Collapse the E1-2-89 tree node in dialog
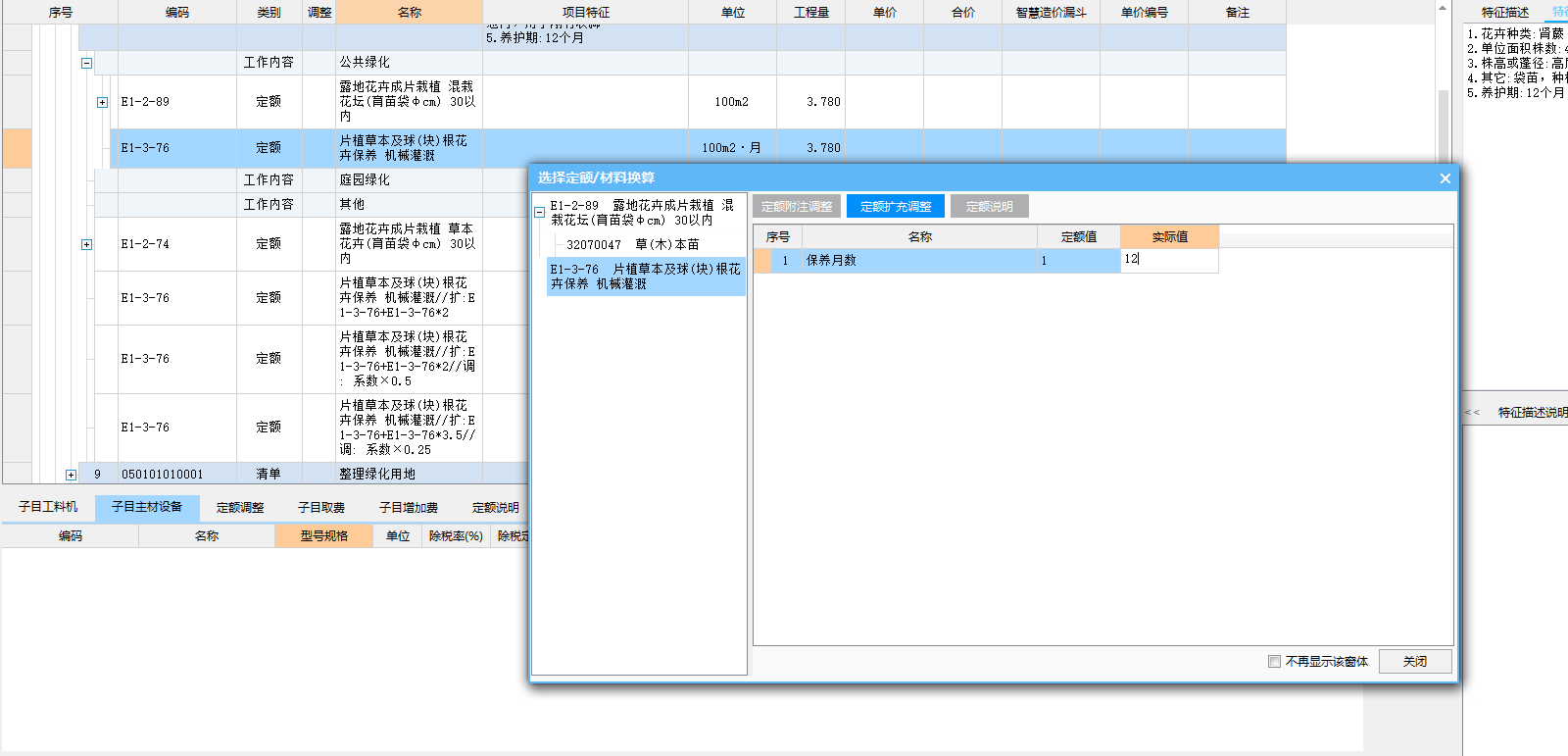Viewport: 1568px width, 756px height. click(539, 212)
